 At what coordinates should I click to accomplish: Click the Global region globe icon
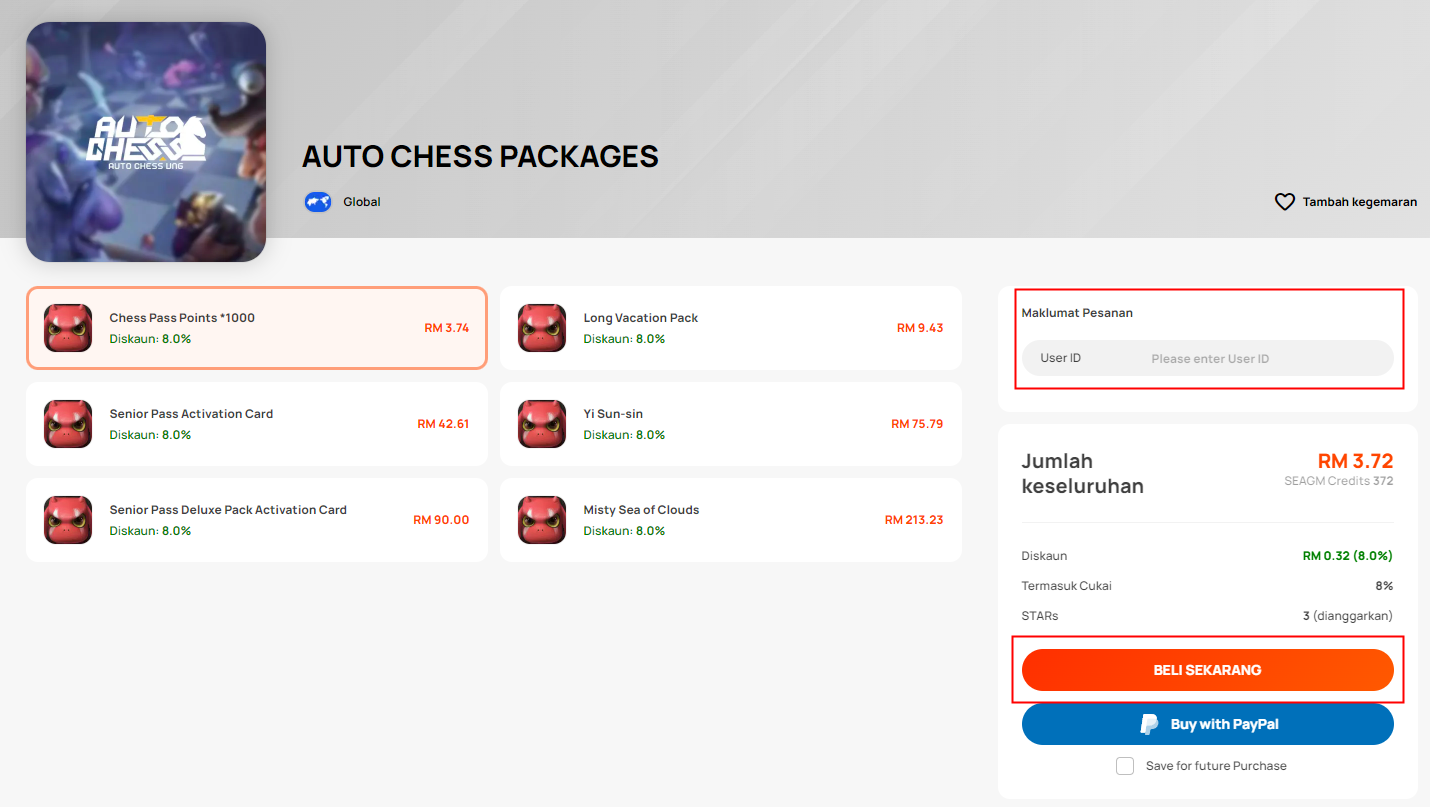318,202
